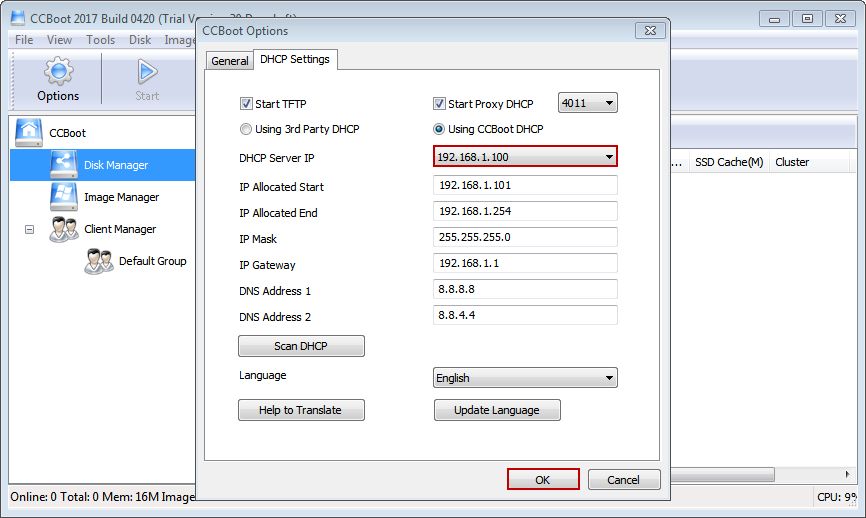
Task: Collapse the Client Manager tree node
Action: (29, 229)
